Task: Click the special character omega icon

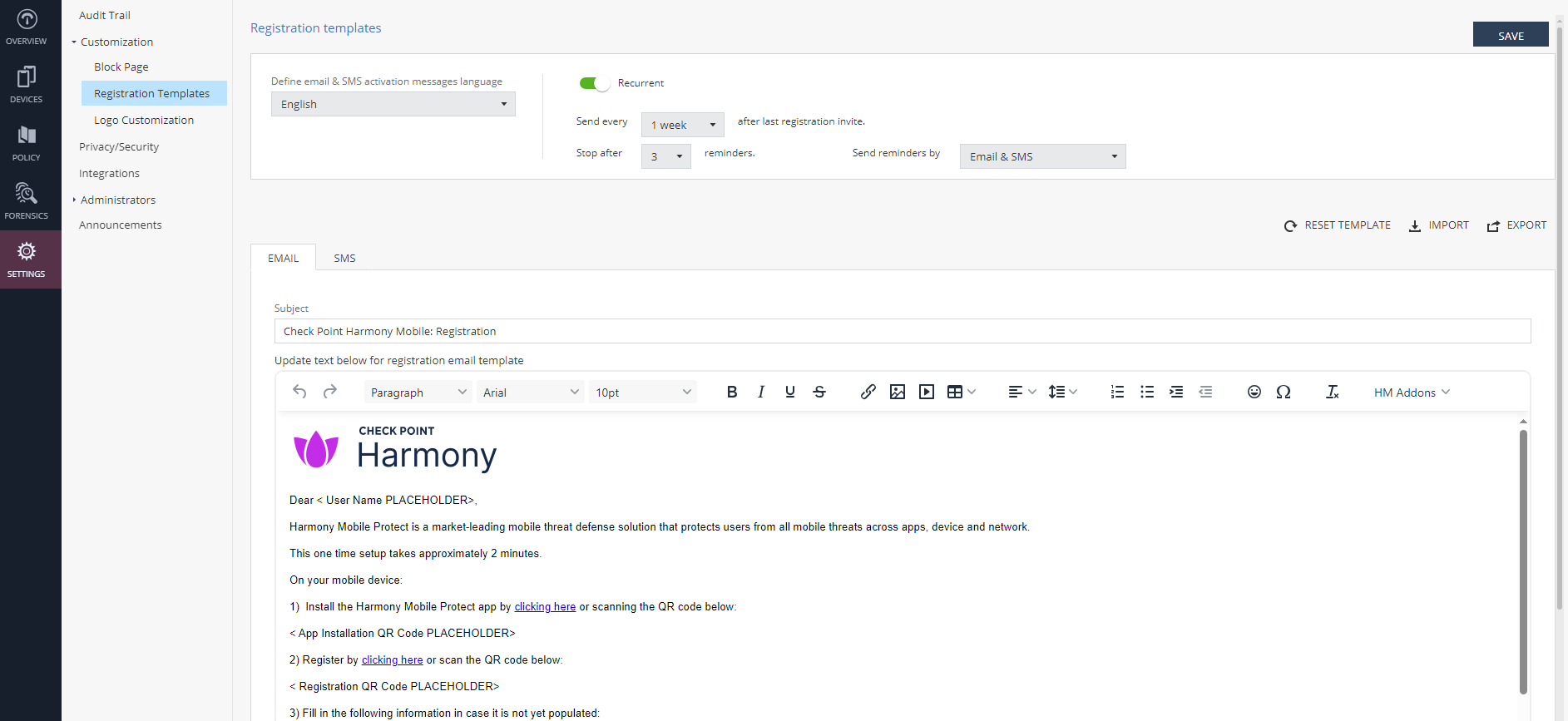Action: click(1284, 392)
